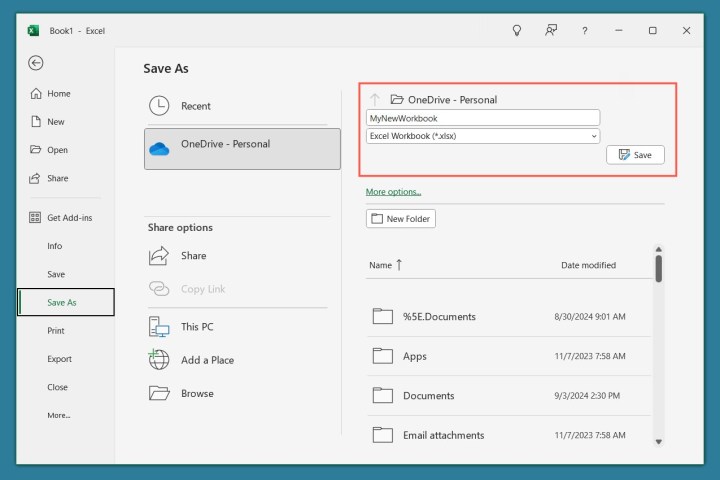Click the OneDrive cloud icon

point(159,148)
